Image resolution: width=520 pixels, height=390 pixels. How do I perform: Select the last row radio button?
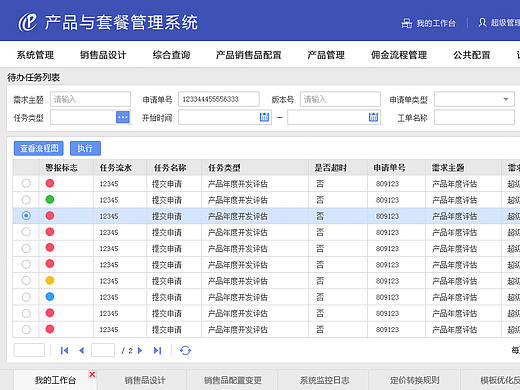tap(26, 330)
